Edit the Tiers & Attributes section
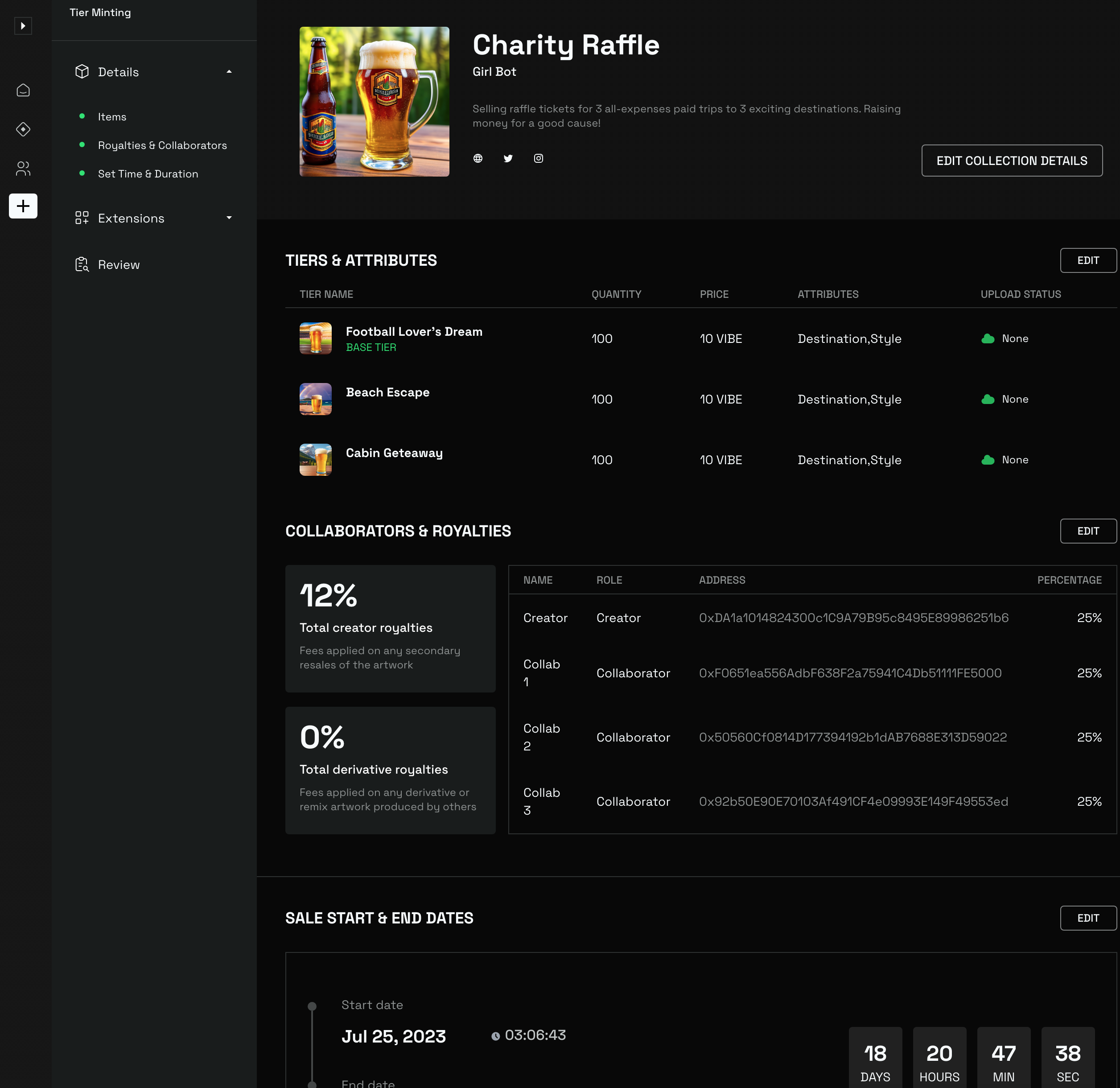Screen dimensions: 1120x1088 (1087, 260)
